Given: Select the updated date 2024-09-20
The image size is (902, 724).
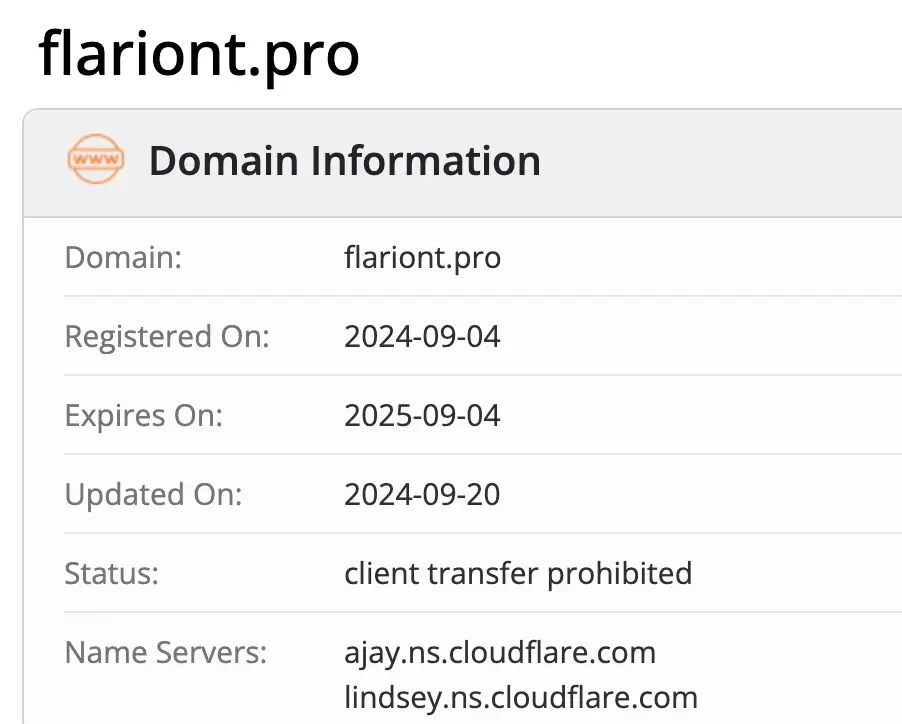Looking at the screenshot, I should [422, 494].
